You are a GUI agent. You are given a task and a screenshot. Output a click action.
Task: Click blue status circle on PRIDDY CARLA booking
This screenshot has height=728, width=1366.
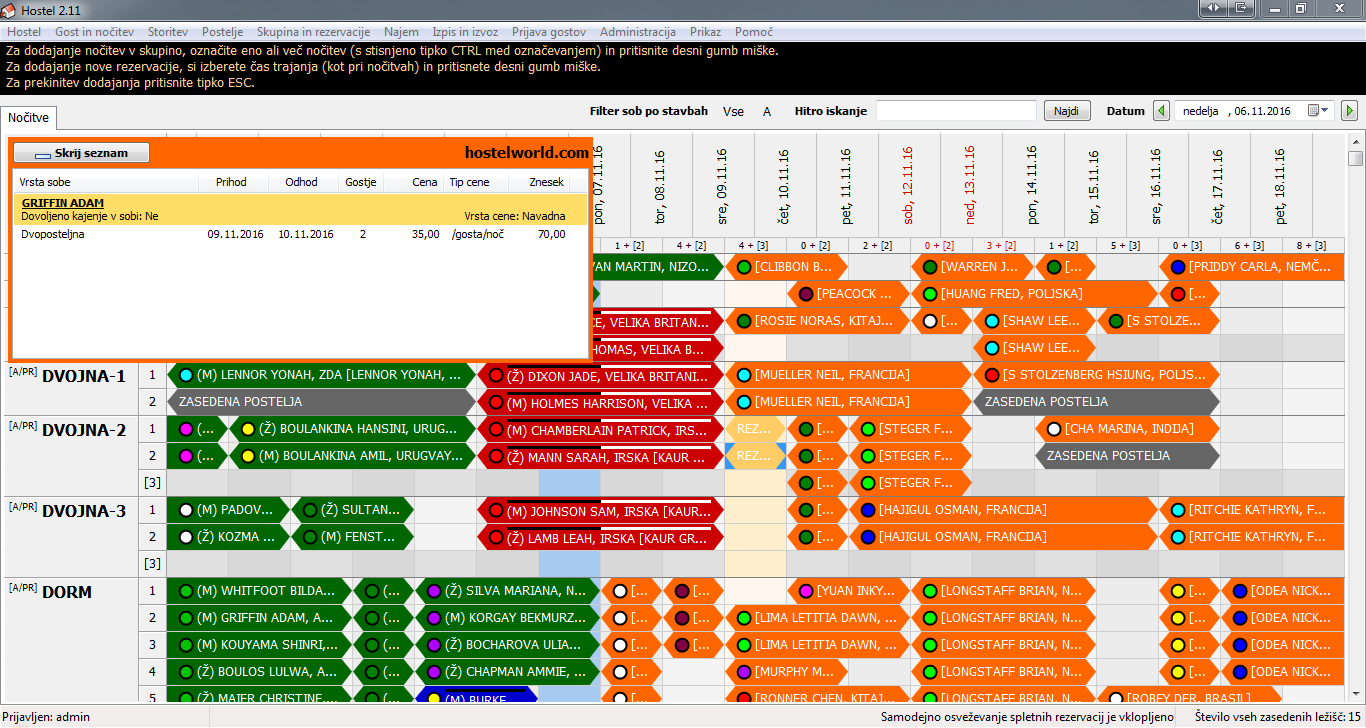click(x=1178, y=267)
